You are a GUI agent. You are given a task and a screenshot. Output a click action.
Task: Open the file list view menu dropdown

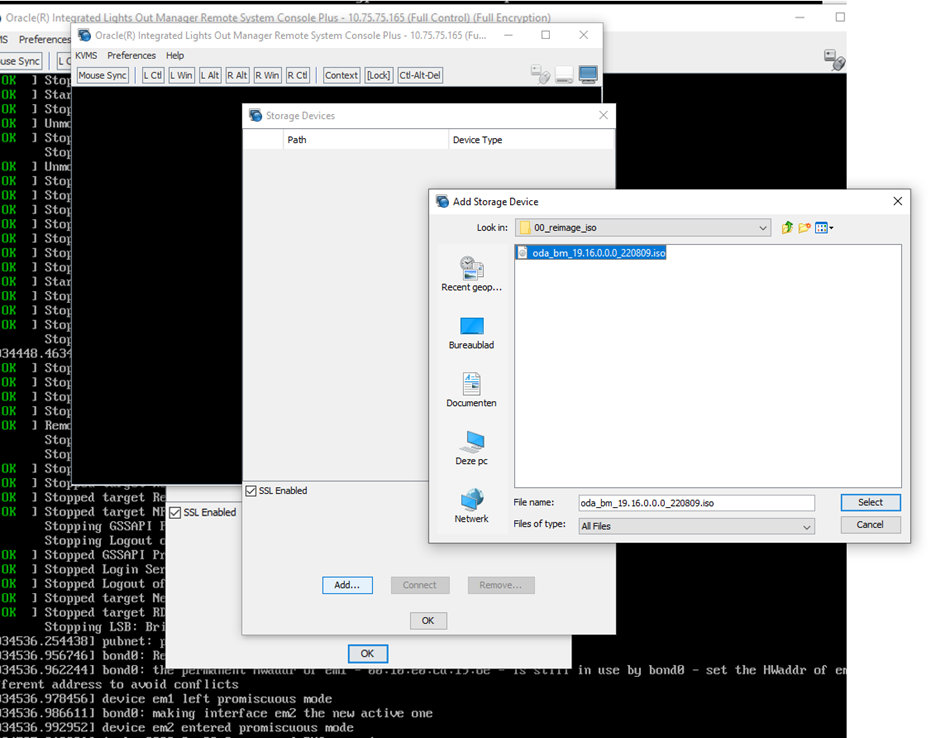coord(824,228)
